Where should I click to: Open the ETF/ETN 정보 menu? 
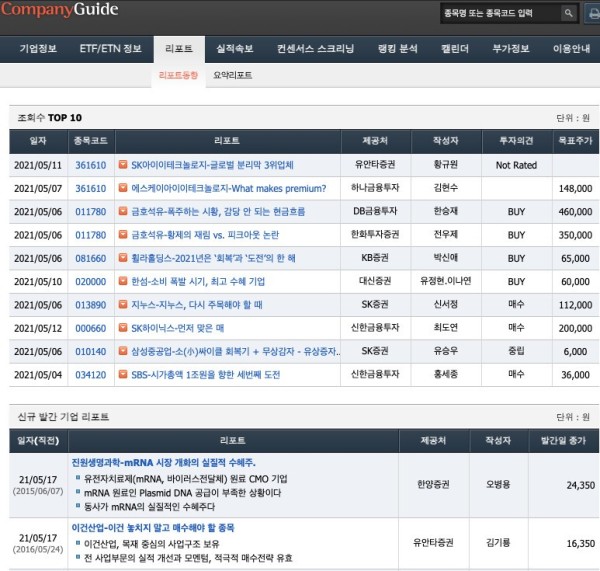point(111,49)
